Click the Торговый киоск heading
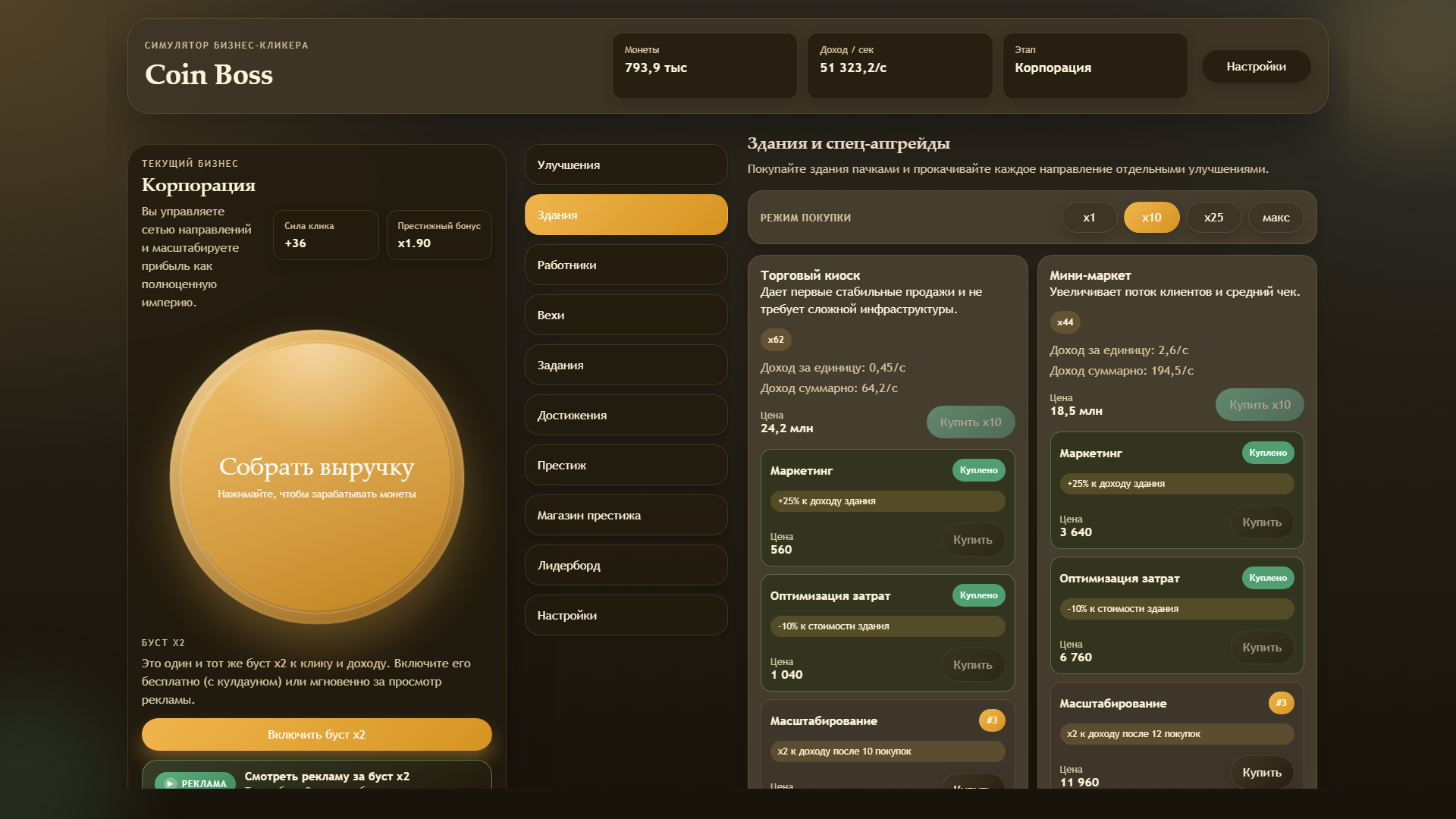Viewport: 1456px width, 819px height. tap(810, 275)
